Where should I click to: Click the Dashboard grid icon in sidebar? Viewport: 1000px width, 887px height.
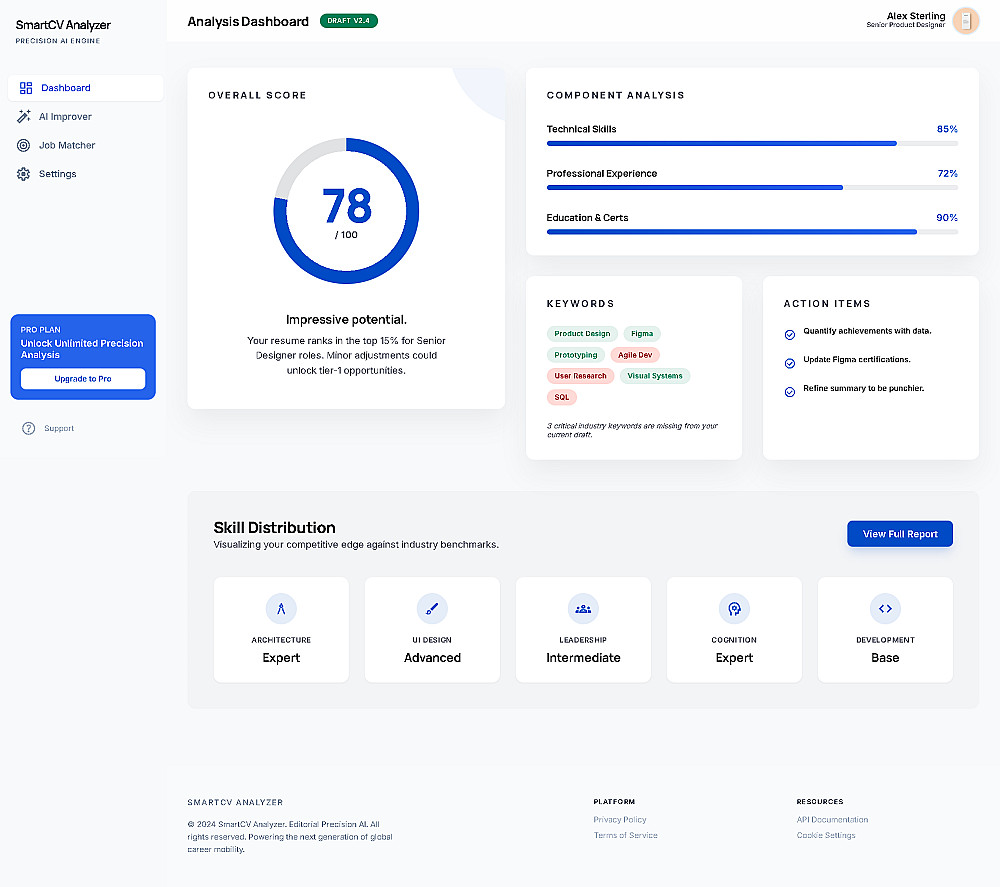[x=26, y=88]
